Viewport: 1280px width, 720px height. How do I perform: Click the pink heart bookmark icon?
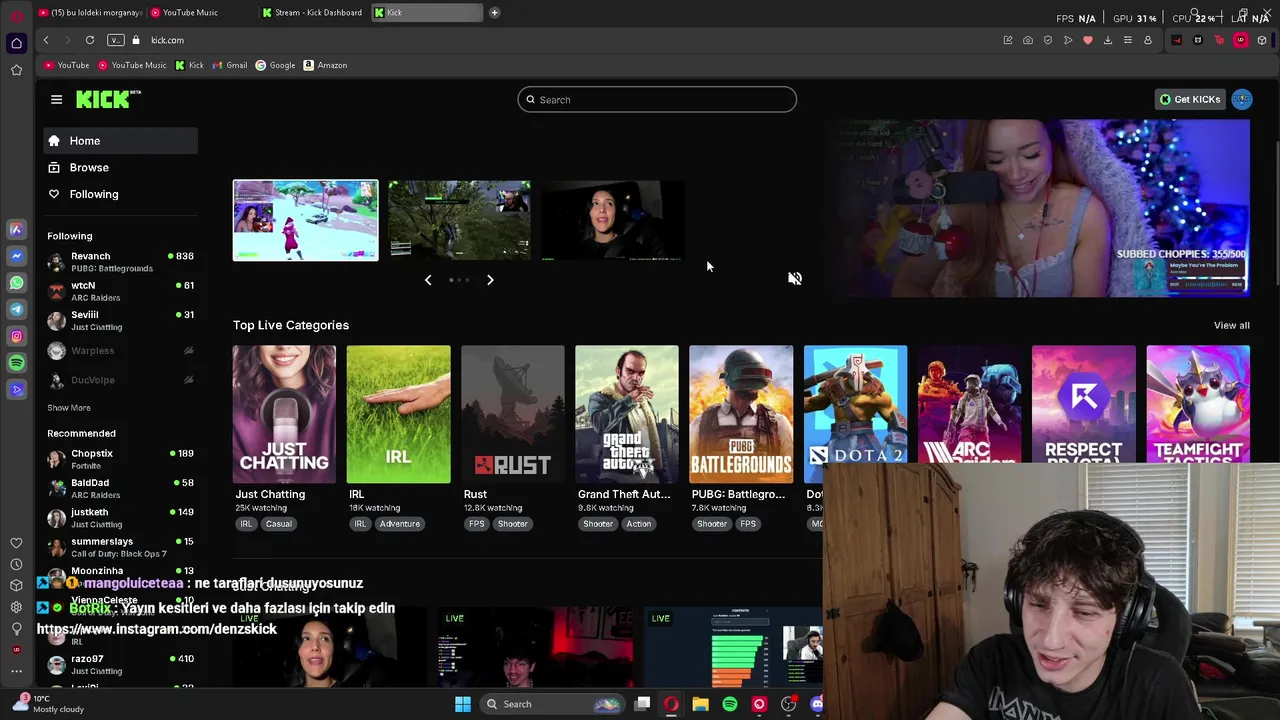(x=1088, y=40)
